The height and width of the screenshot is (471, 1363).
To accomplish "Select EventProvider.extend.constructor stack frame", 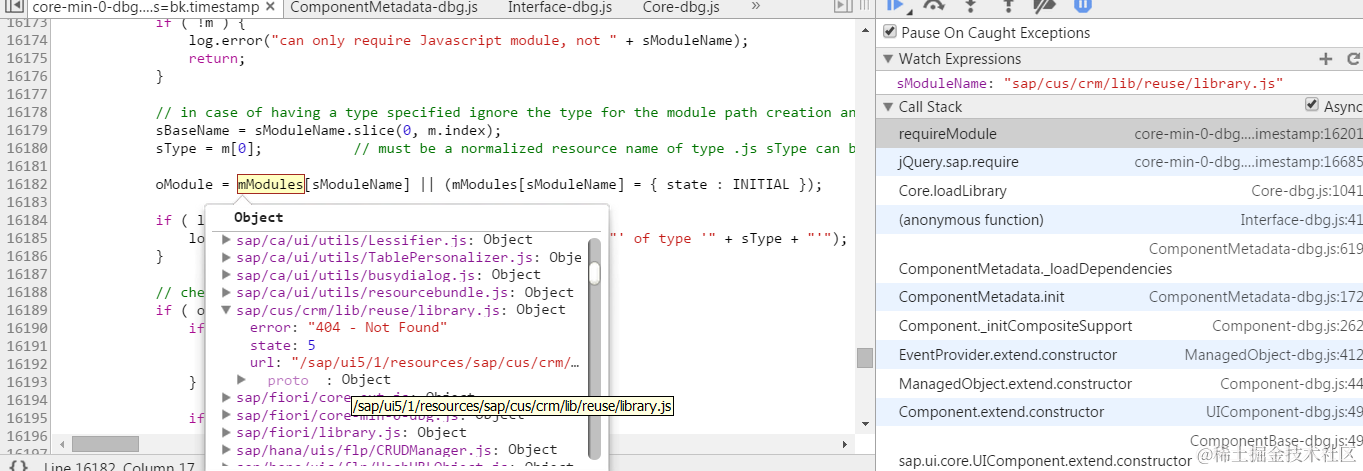I will [x=1119, y=355].
